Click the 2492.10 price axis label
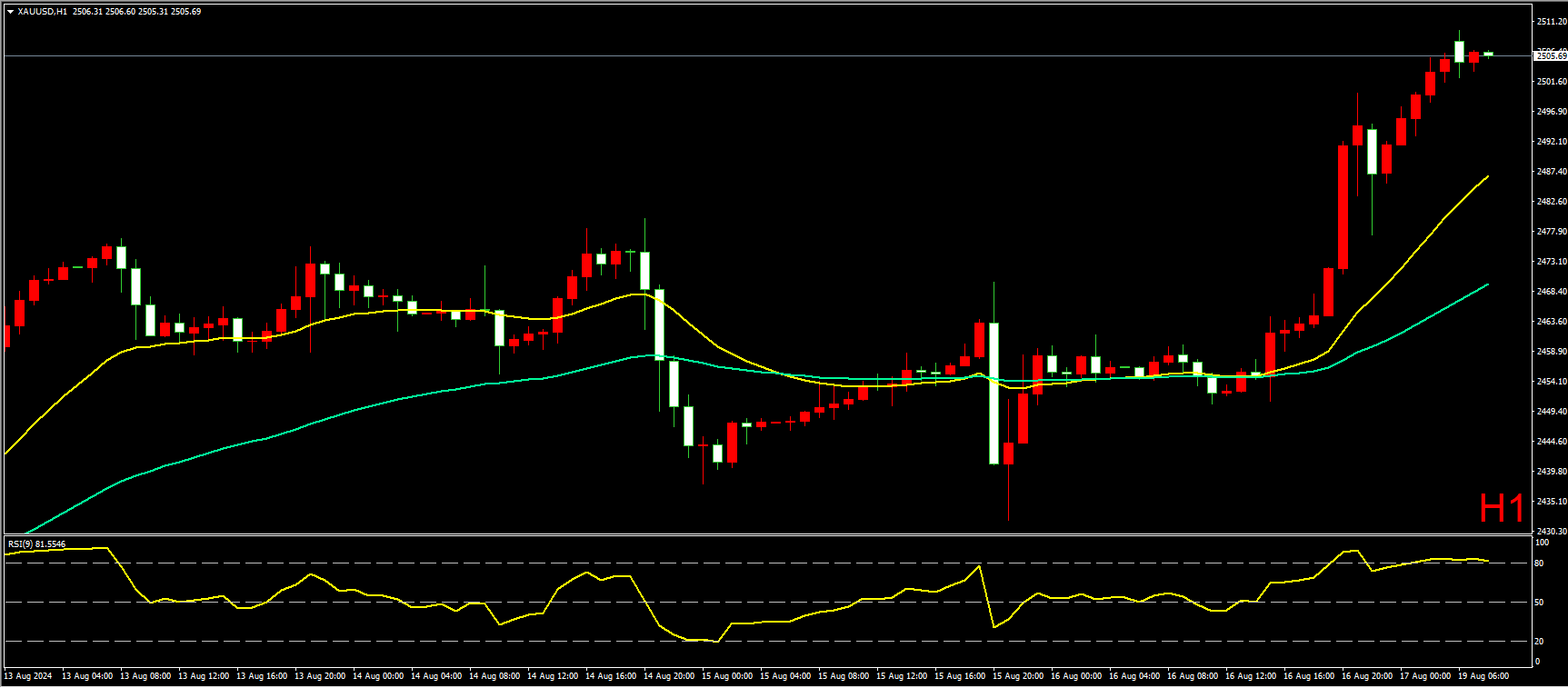1568x688 pixels. click(1552, 142)
